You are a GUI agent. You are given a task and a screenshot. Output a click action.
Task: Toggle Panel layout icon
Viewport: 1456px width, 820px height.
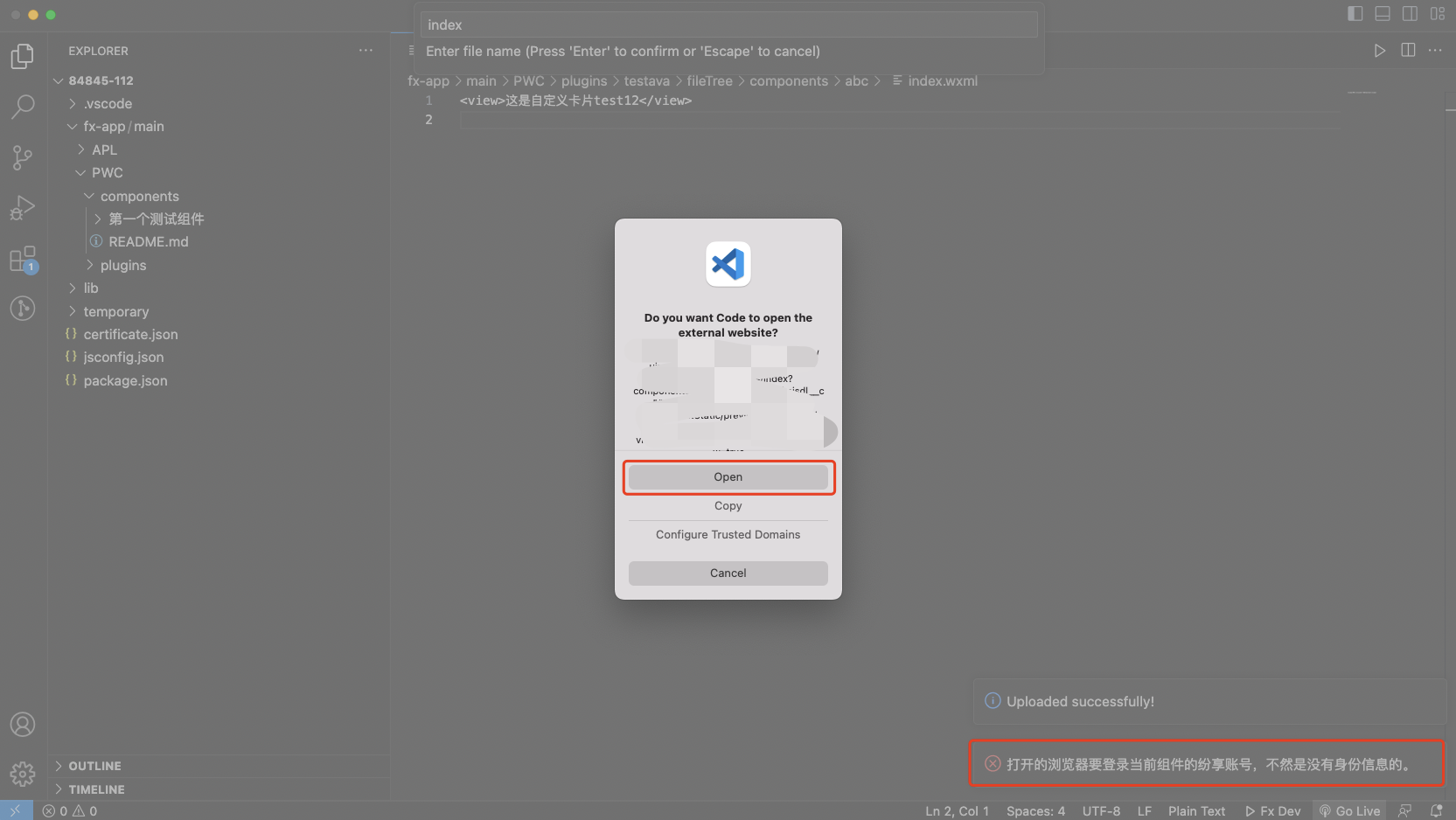[1383, 13]
